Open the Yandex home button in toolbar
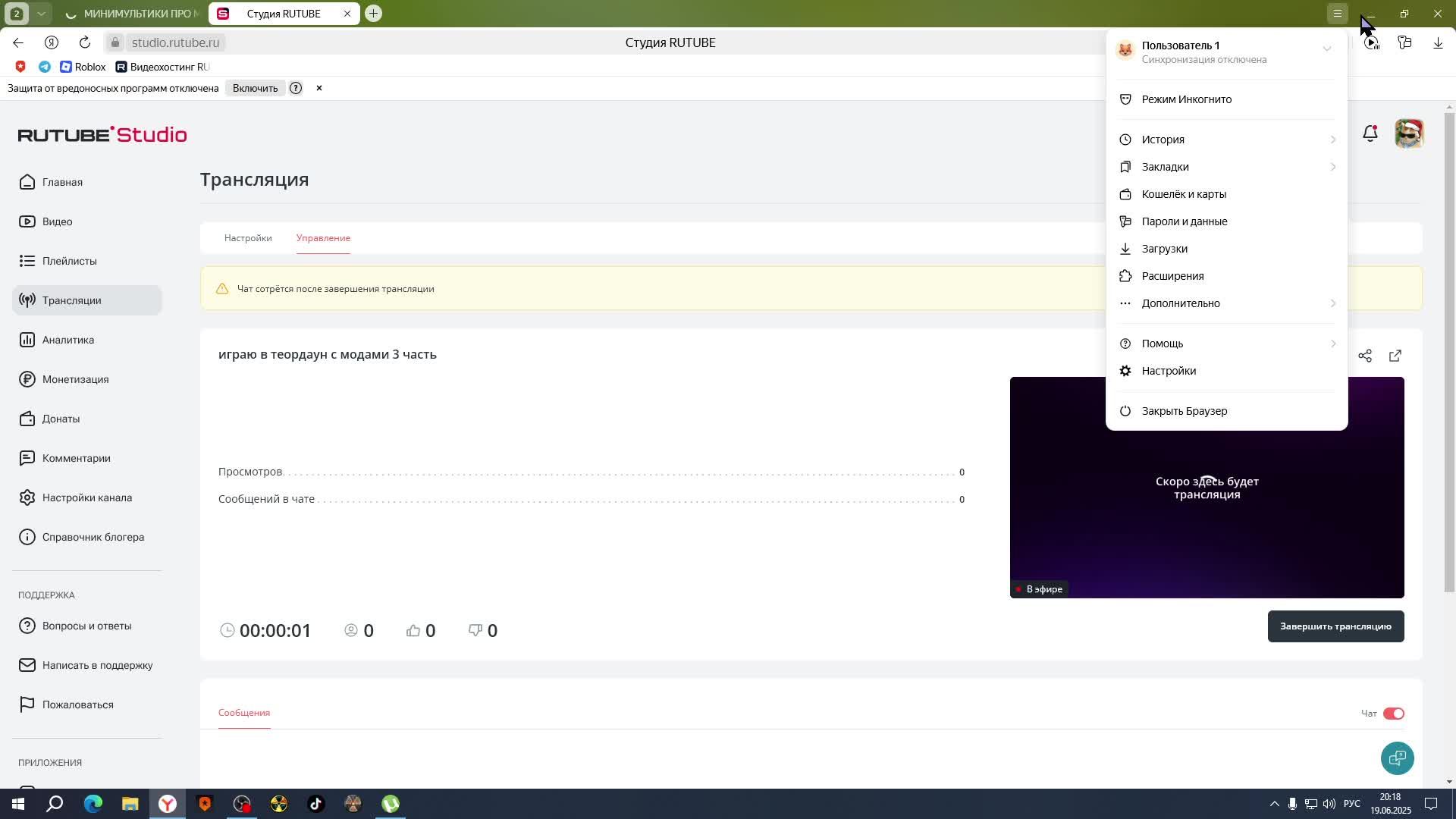The image size is (1456, 819). pos(52,42)
